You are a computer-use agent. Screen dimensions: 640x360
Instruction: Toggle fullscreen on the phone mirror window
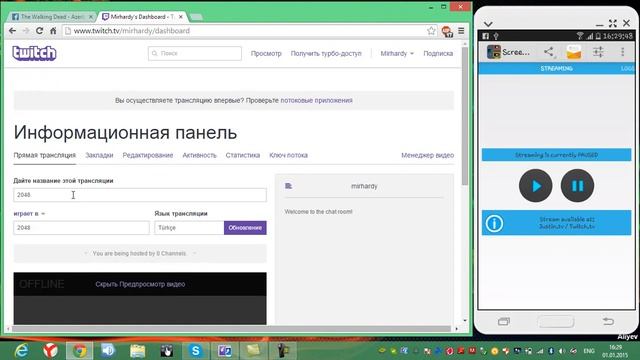(612, 23)
